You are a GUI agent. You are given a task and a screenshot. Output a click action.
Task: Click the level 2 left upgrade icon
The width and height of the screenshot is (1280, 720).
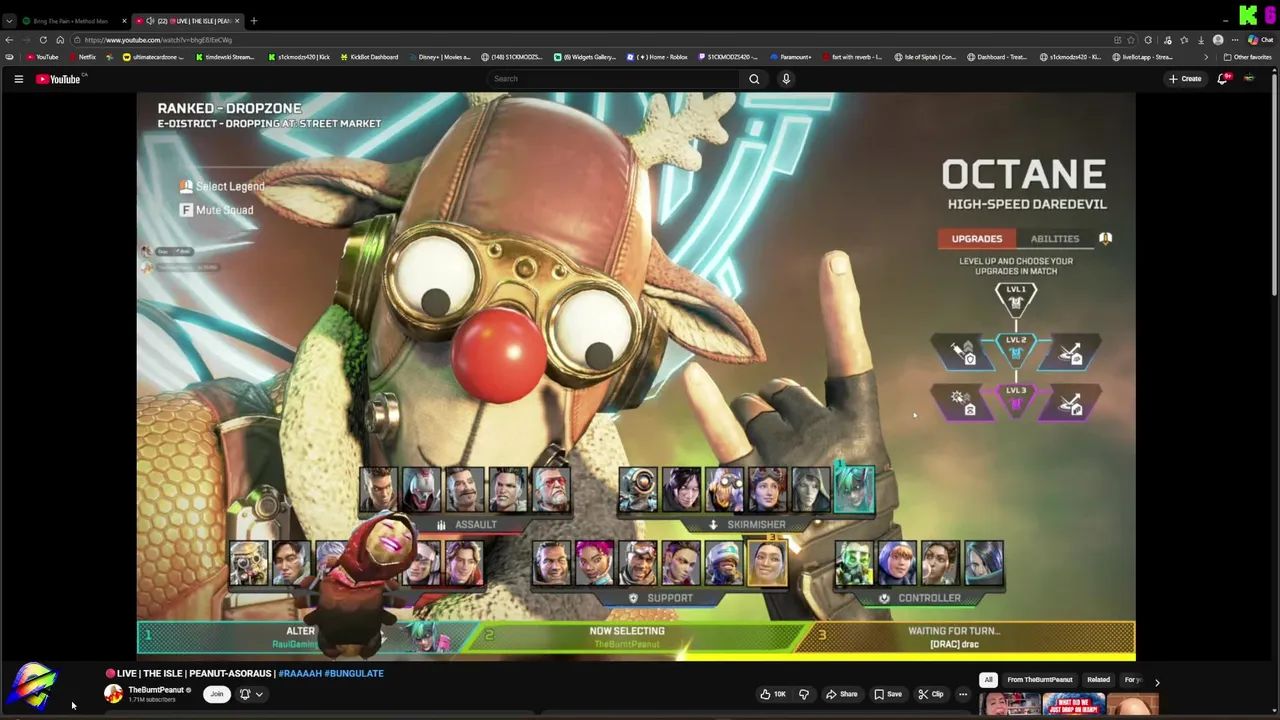coord(963,353)
